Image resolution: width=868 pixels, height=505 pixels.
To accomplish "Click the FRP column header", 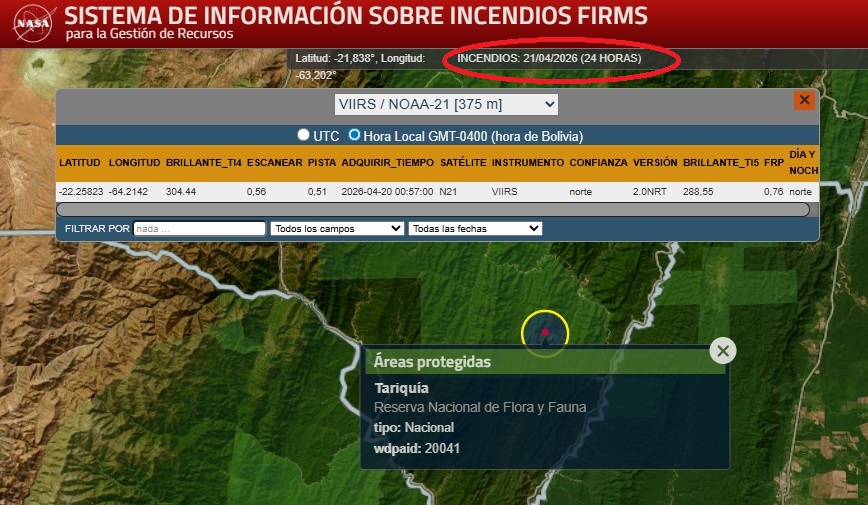I will coord(773,162).
